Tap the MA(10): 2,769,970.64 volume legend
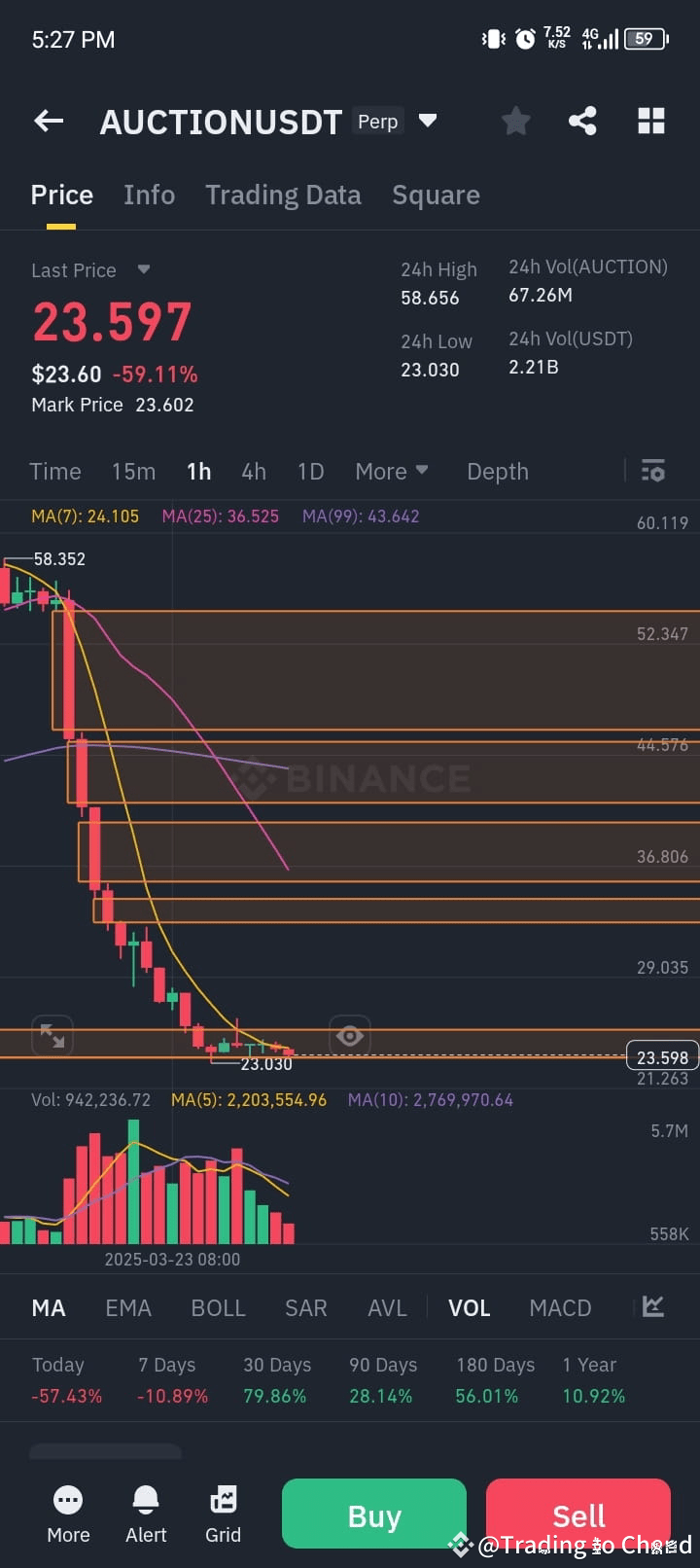 tap(431, 1100)
